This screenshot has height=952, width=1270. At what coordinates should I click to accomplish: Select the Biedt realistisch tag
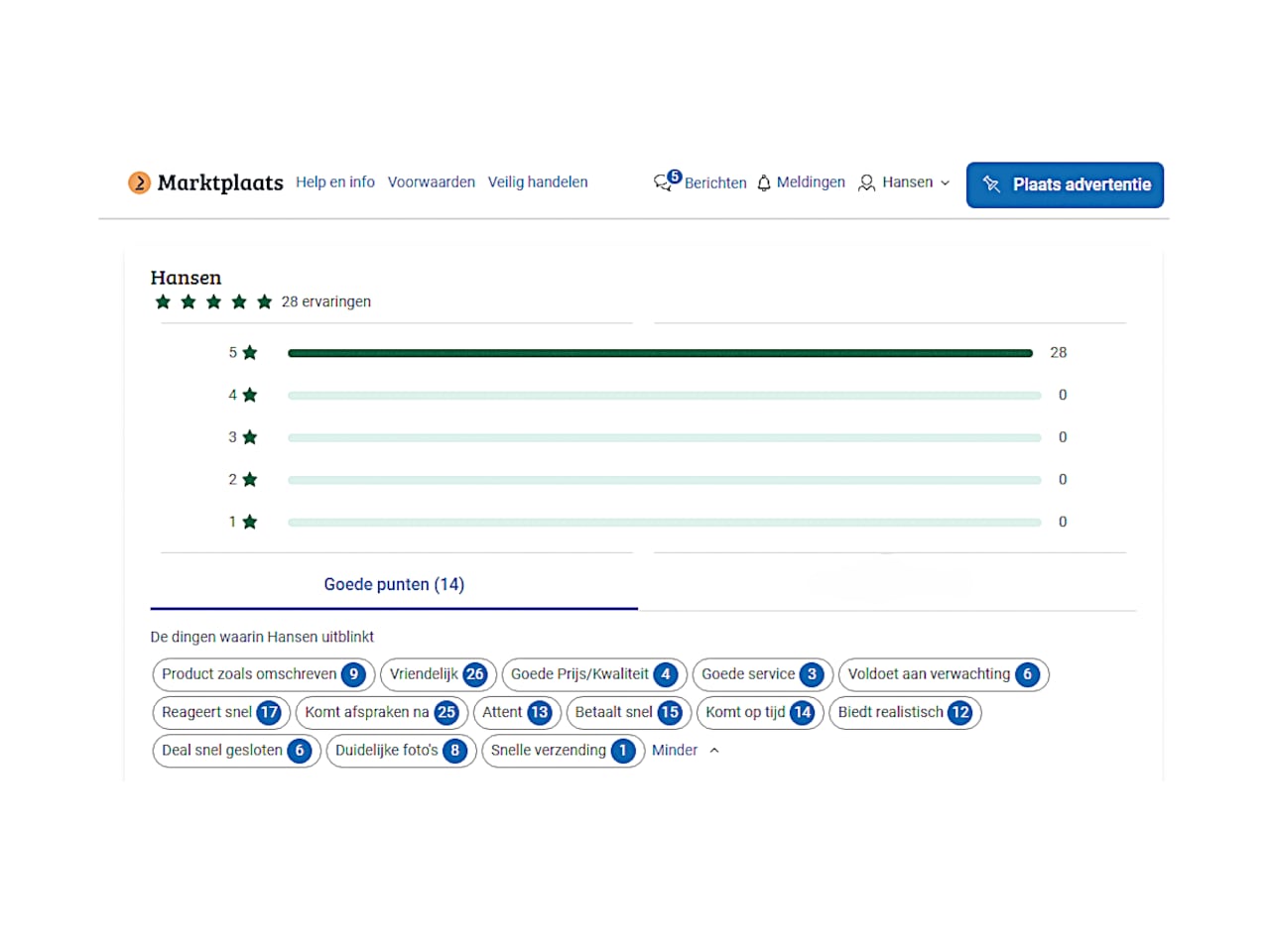905,713
